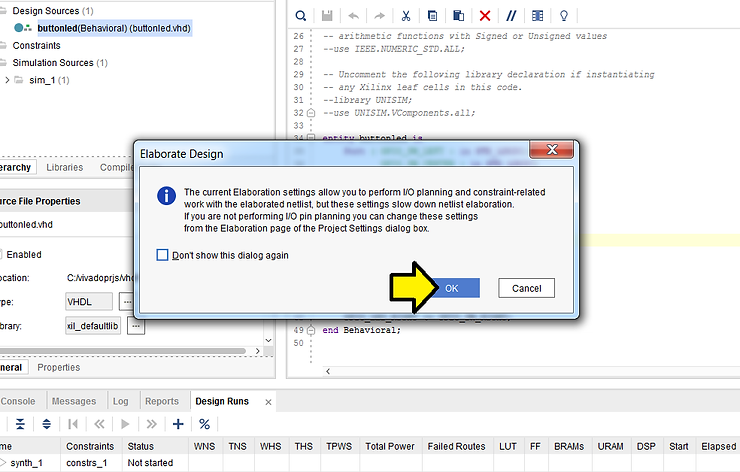Screen dimensions: 740x472
Task: Click the copy icon in editor toolbar
Action: click(x=432, y=16)
